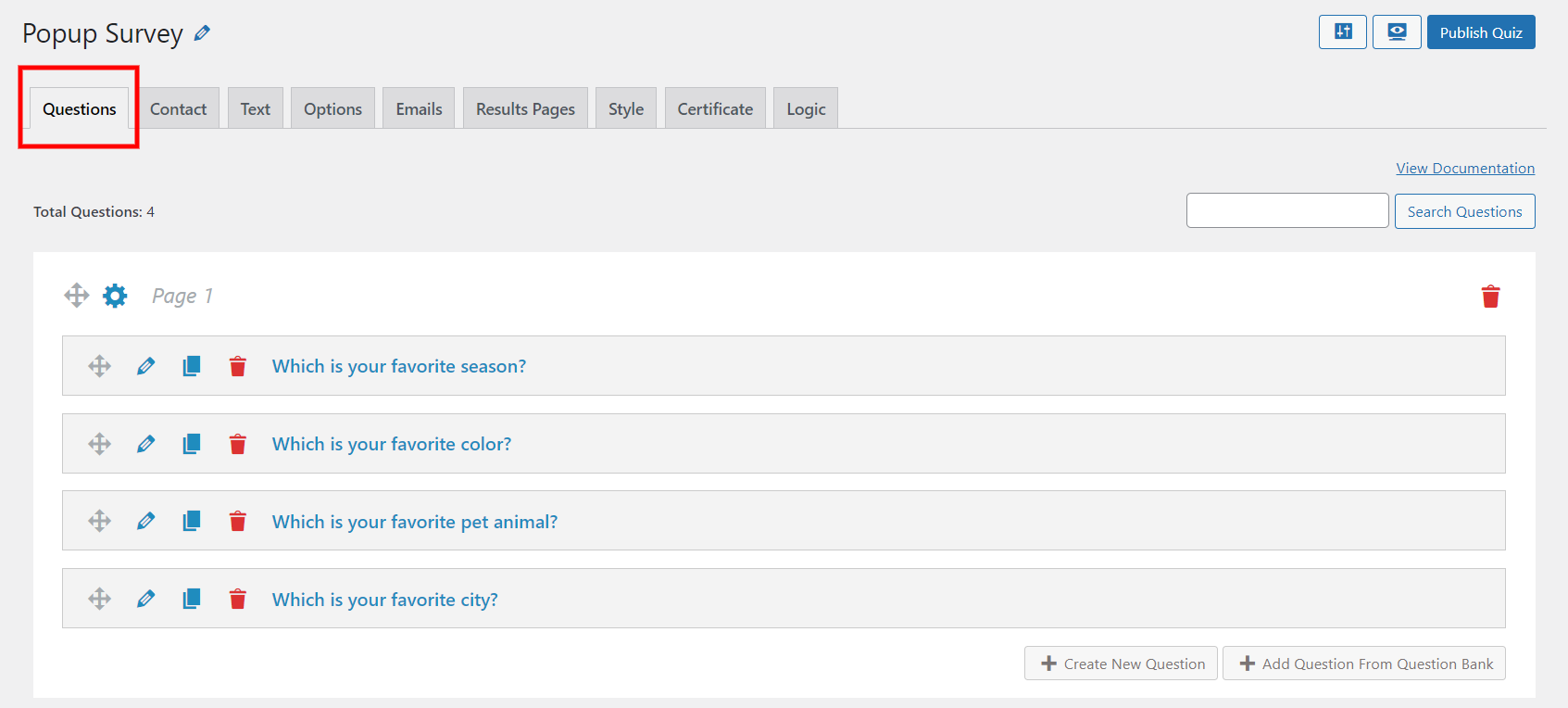Open 'Which is your favorite season?' question
Screen dimensions: 1568x708
click(399, 366)
